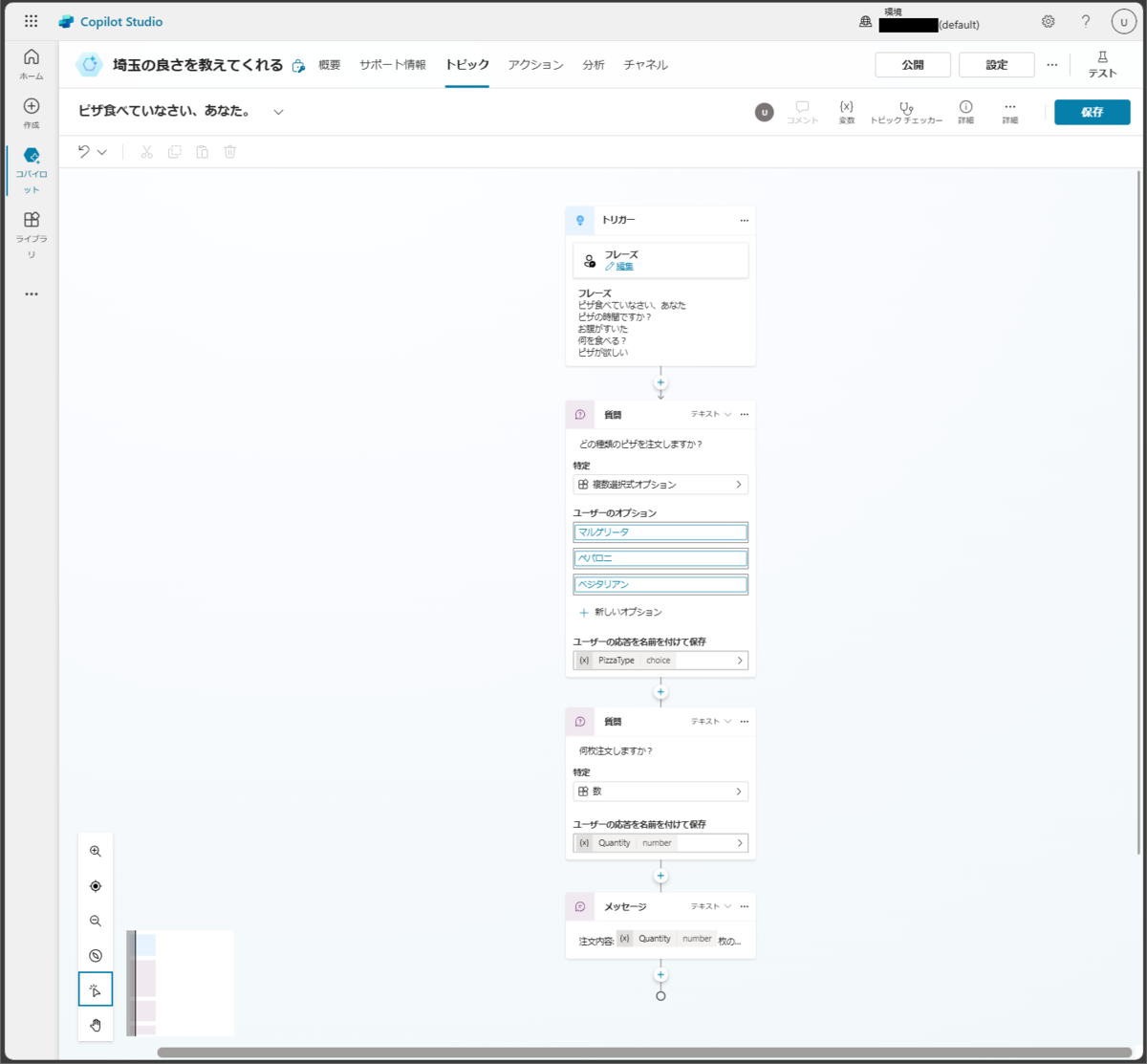Viewport: 1147px width, 1064px height.
Task: Open the details info icon
Action: 966,112
